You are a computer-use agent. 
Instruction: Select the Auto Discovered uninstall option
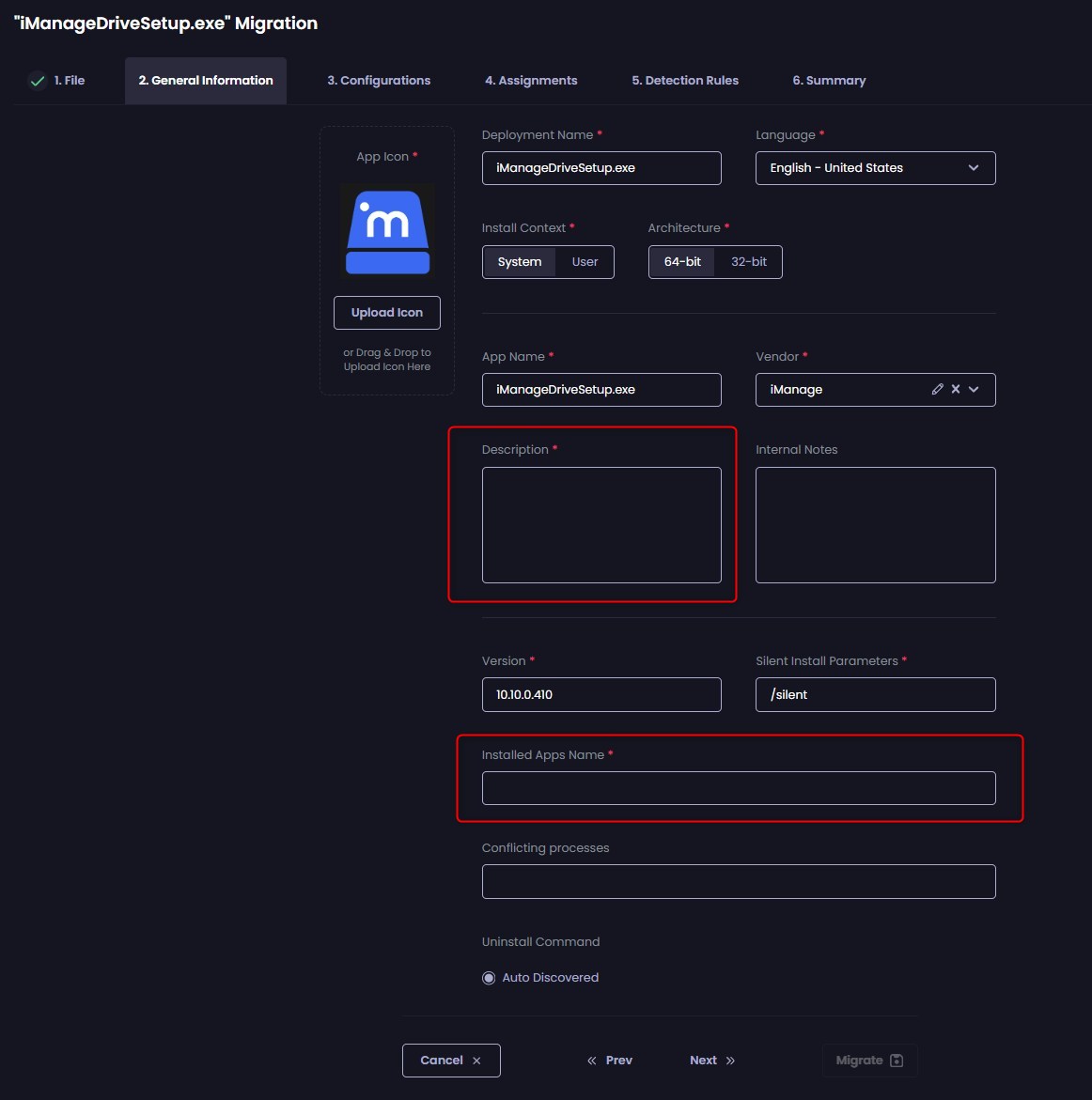(x=489, y=977)
